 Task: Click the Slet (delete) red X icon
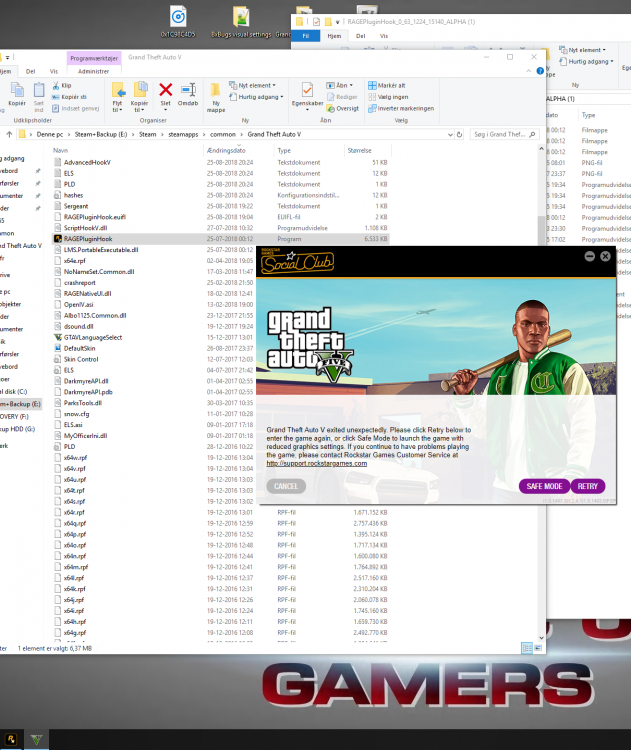coord(166,90)
